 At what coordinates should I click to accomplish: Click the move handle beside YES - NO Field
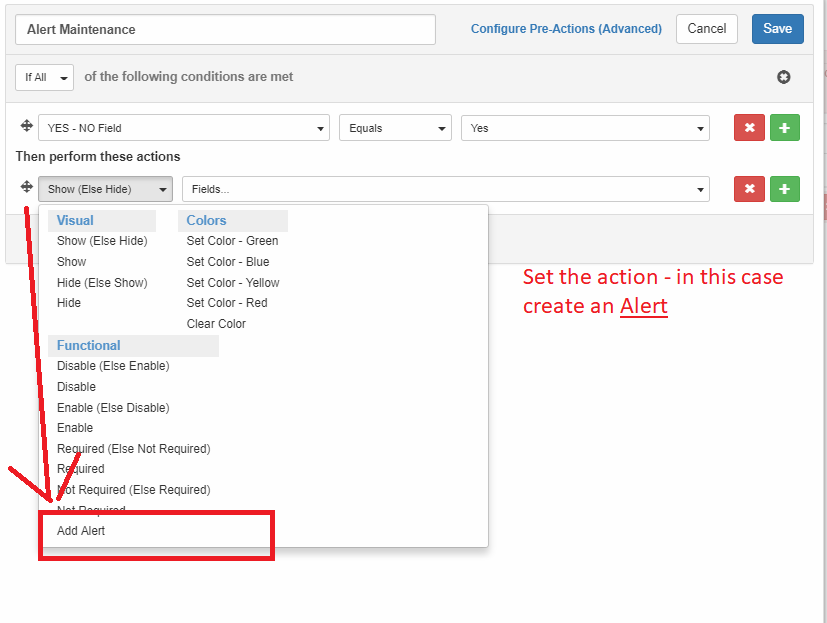pyautogui.click(x=27, y=127)
